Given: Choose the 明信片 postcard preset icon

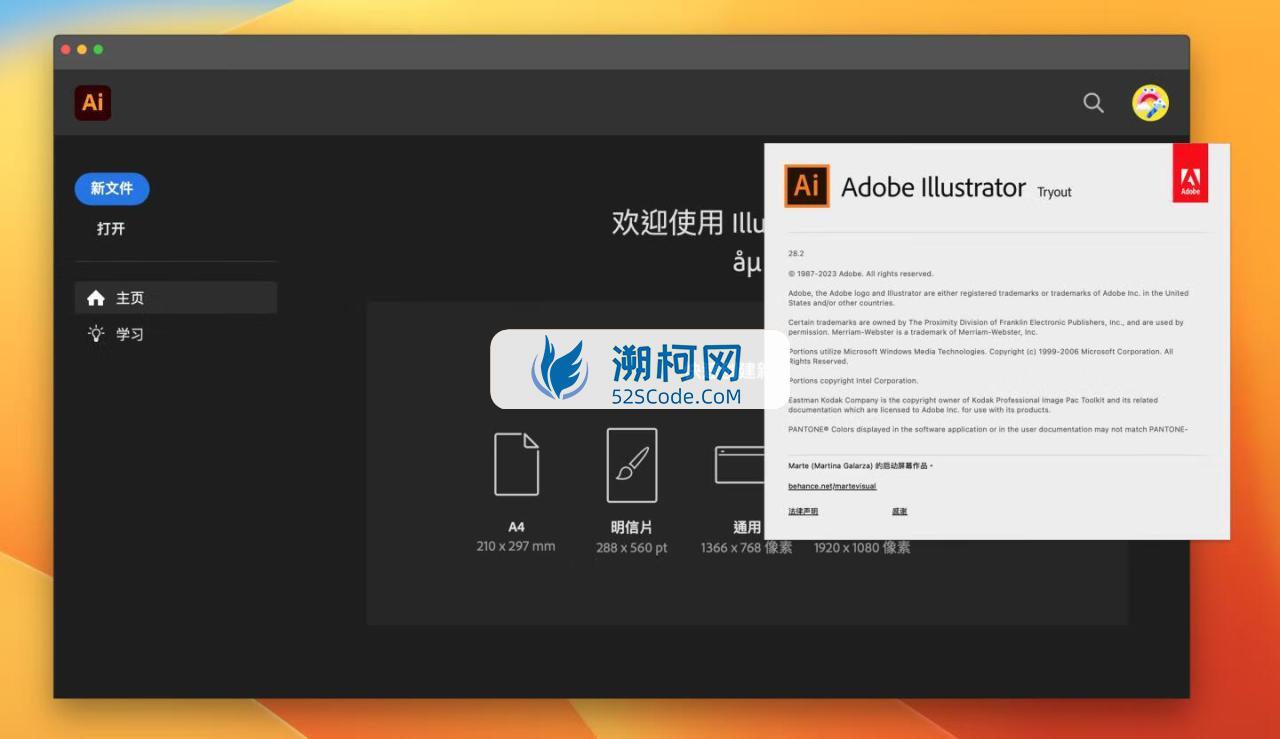Looking at the screenshot, I should coord(632,465).
